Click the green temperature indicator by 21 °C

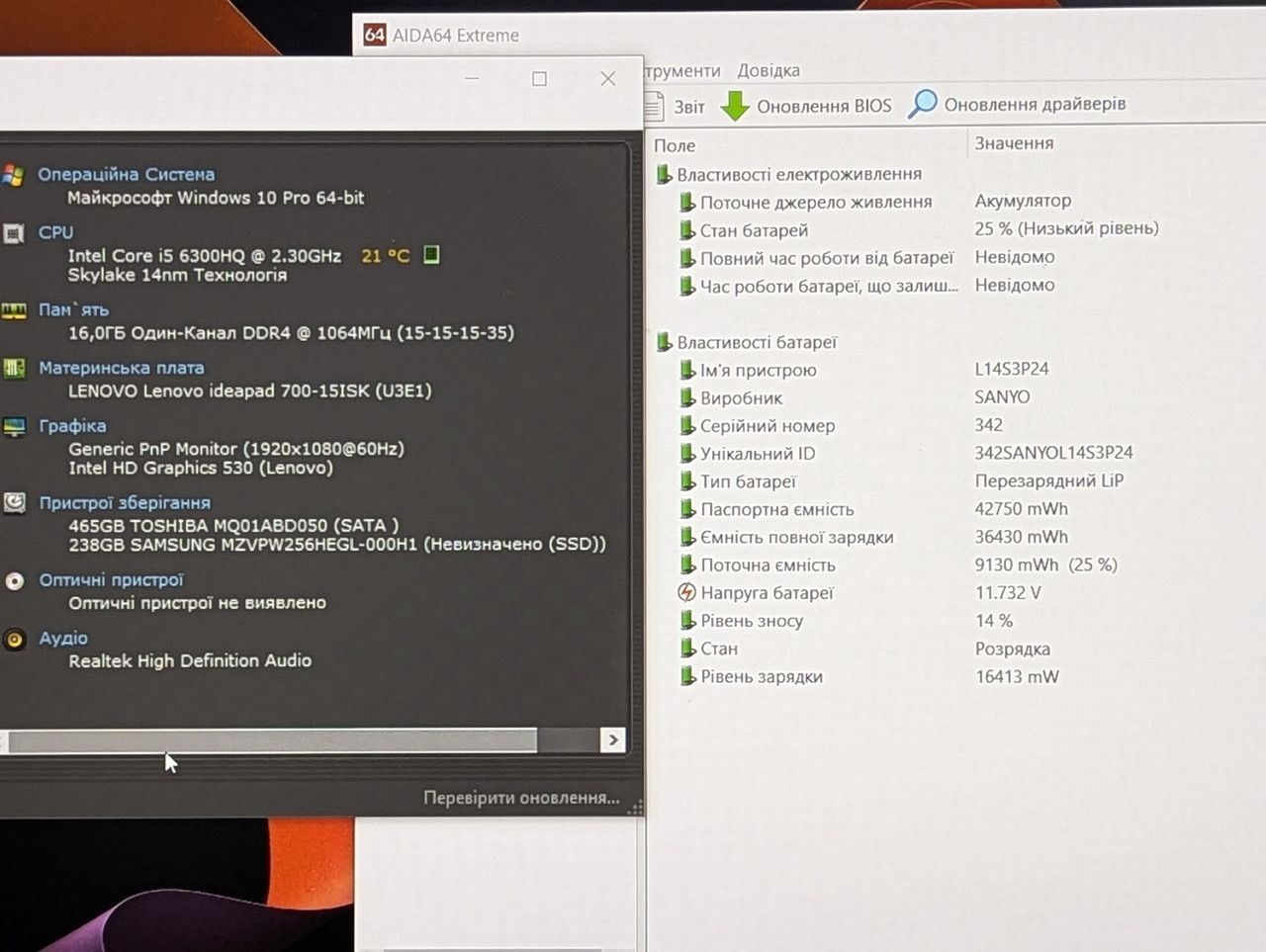point(431,255)
